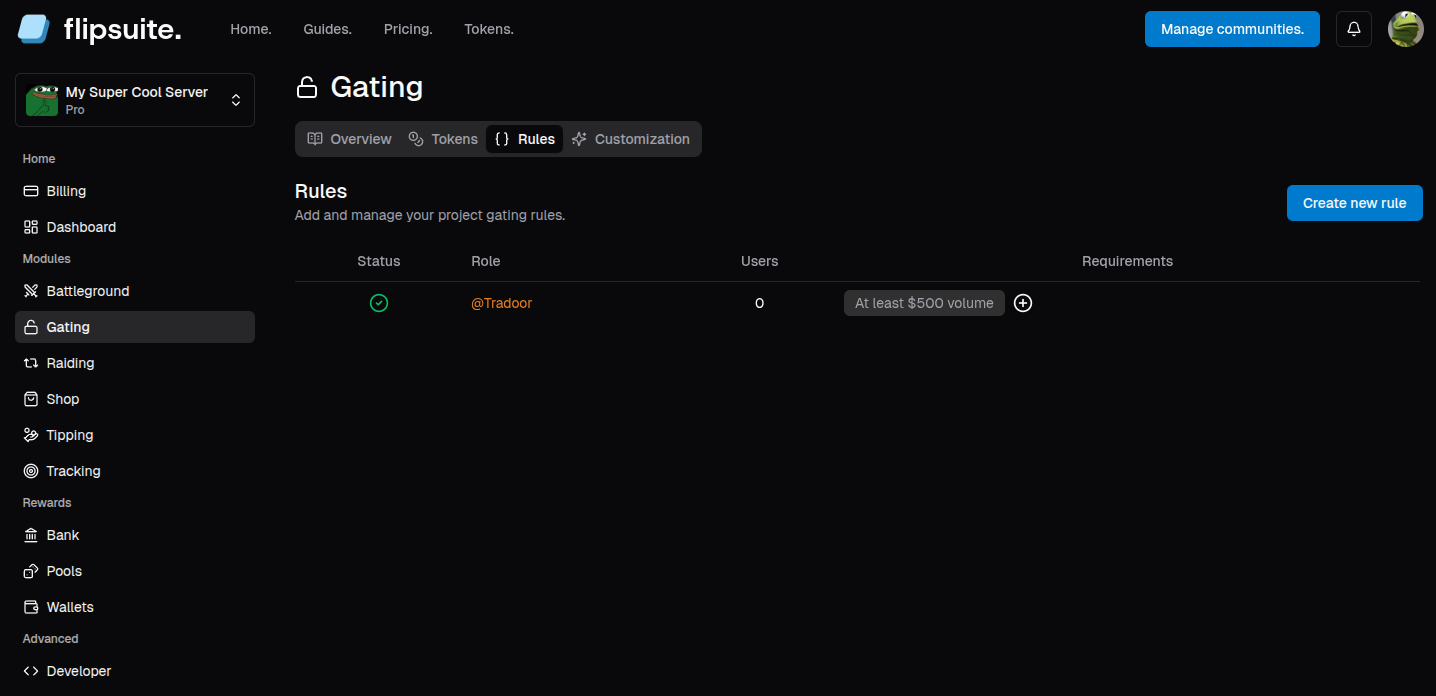Click the Raiding arrows icon

[31, 363]
